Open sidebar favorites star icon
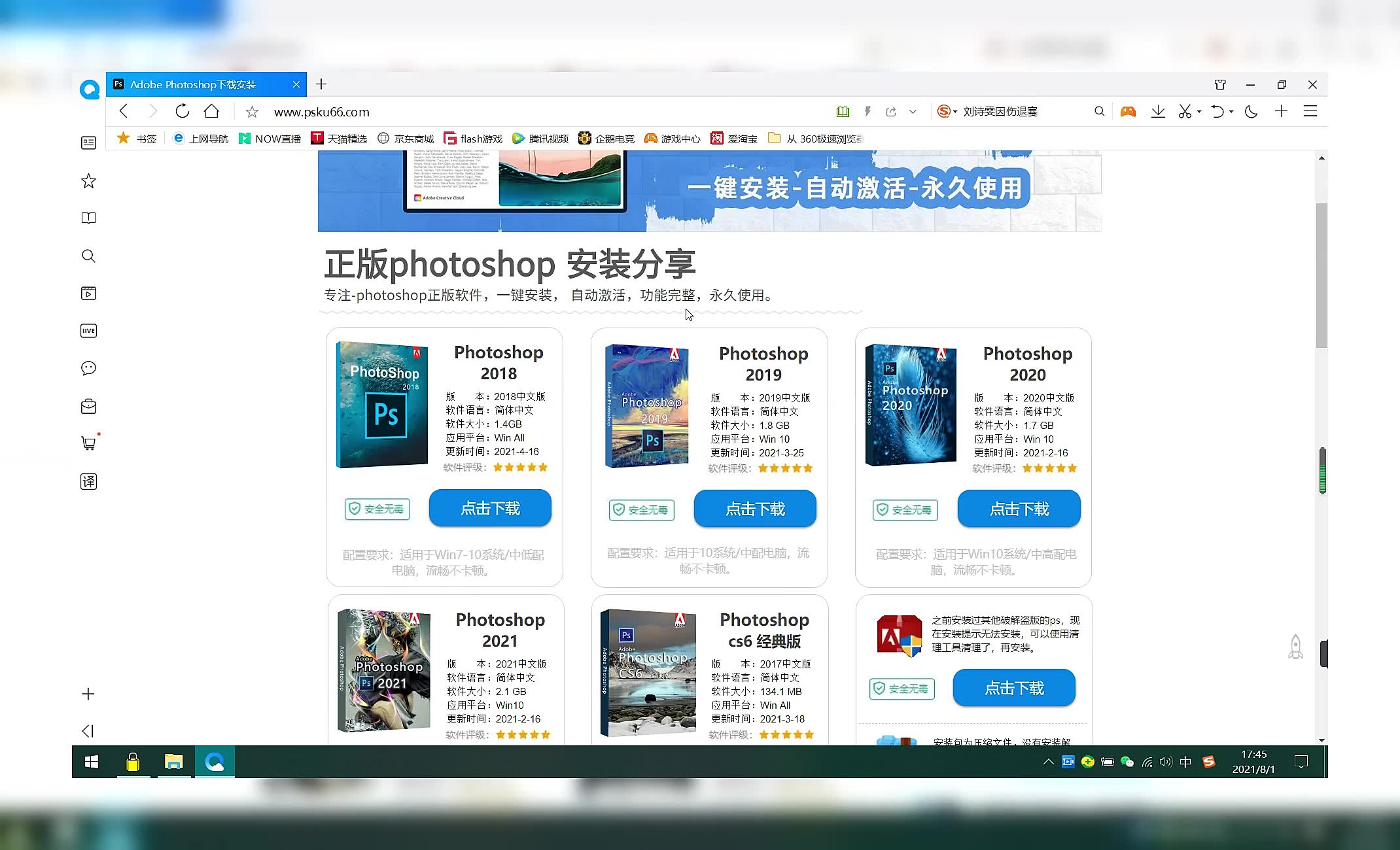Image resolution: width=1400 pixels, height=850 pixels. click(x=88, y=180)
